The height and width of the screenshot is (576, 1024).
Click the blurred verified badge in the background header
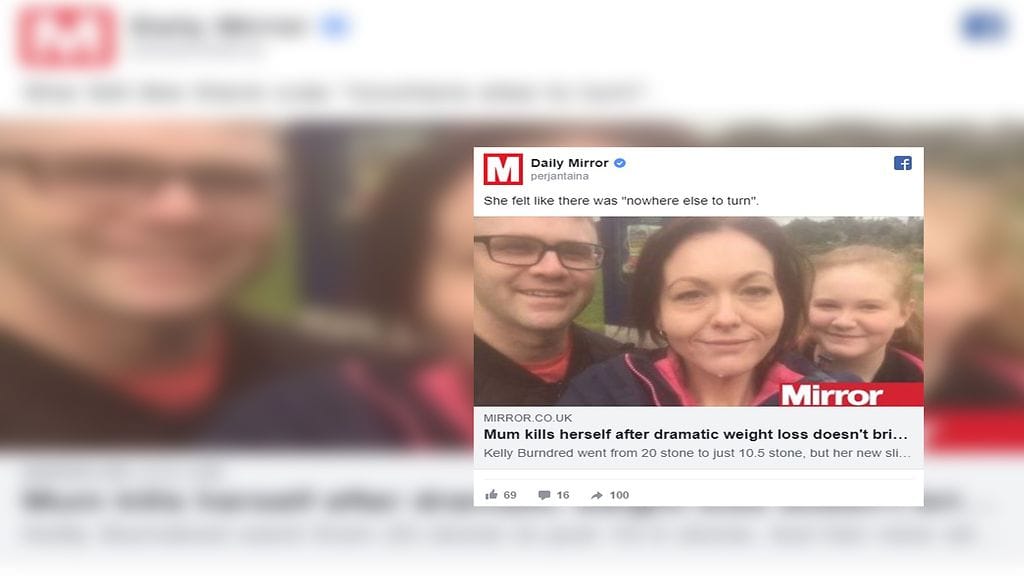(x=334, y=26)
